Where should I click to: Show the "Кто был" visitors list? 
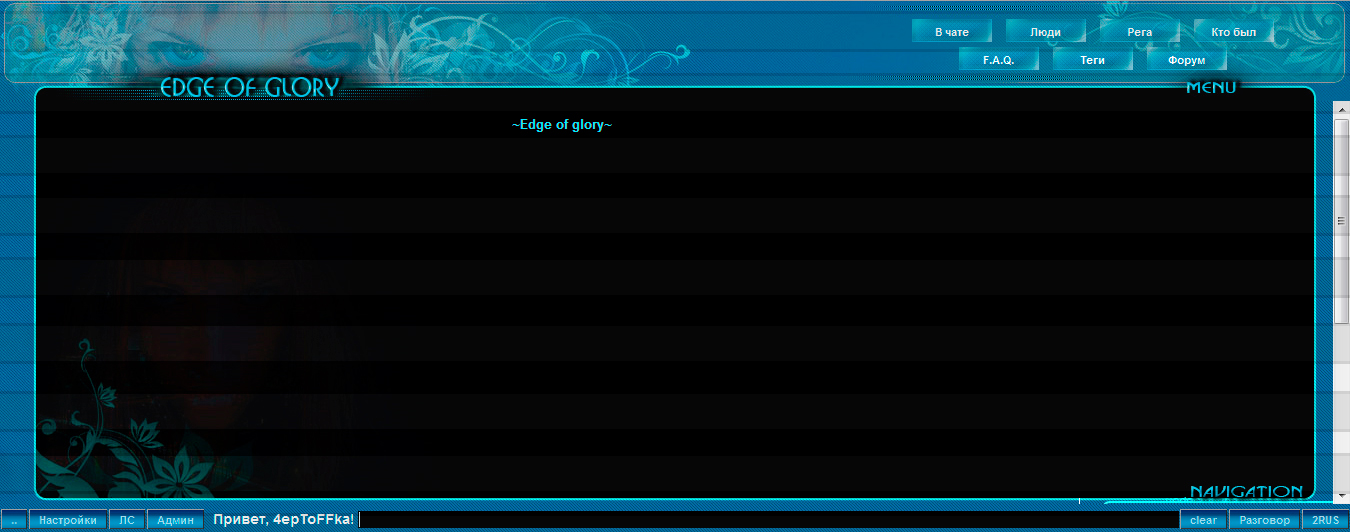(x=1233, y=32)
